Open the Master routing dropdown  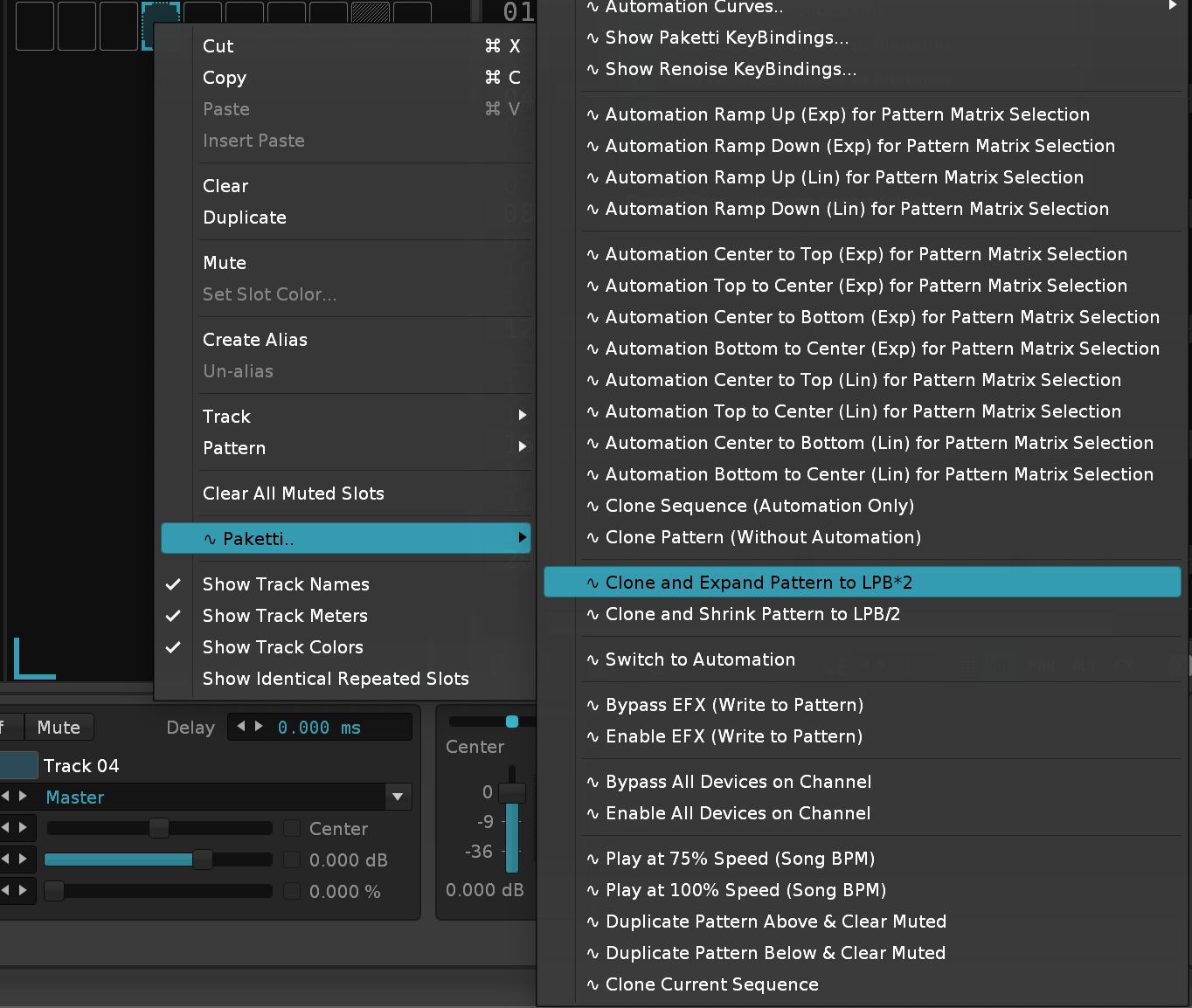tap(398, 797)
